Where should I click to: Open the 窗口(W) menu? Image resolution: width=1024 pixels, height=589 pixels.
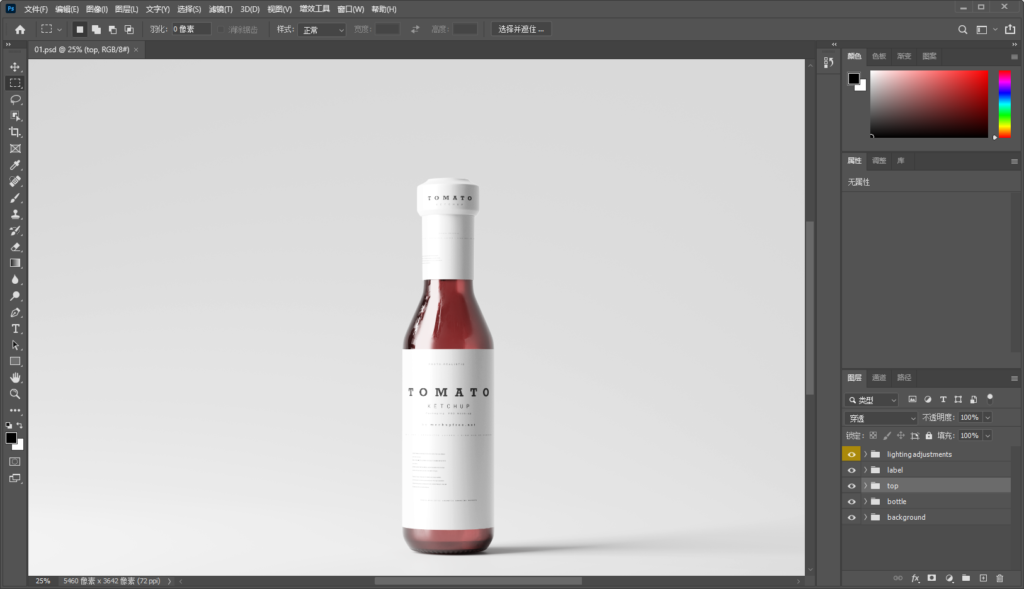[x=350, y=9]
